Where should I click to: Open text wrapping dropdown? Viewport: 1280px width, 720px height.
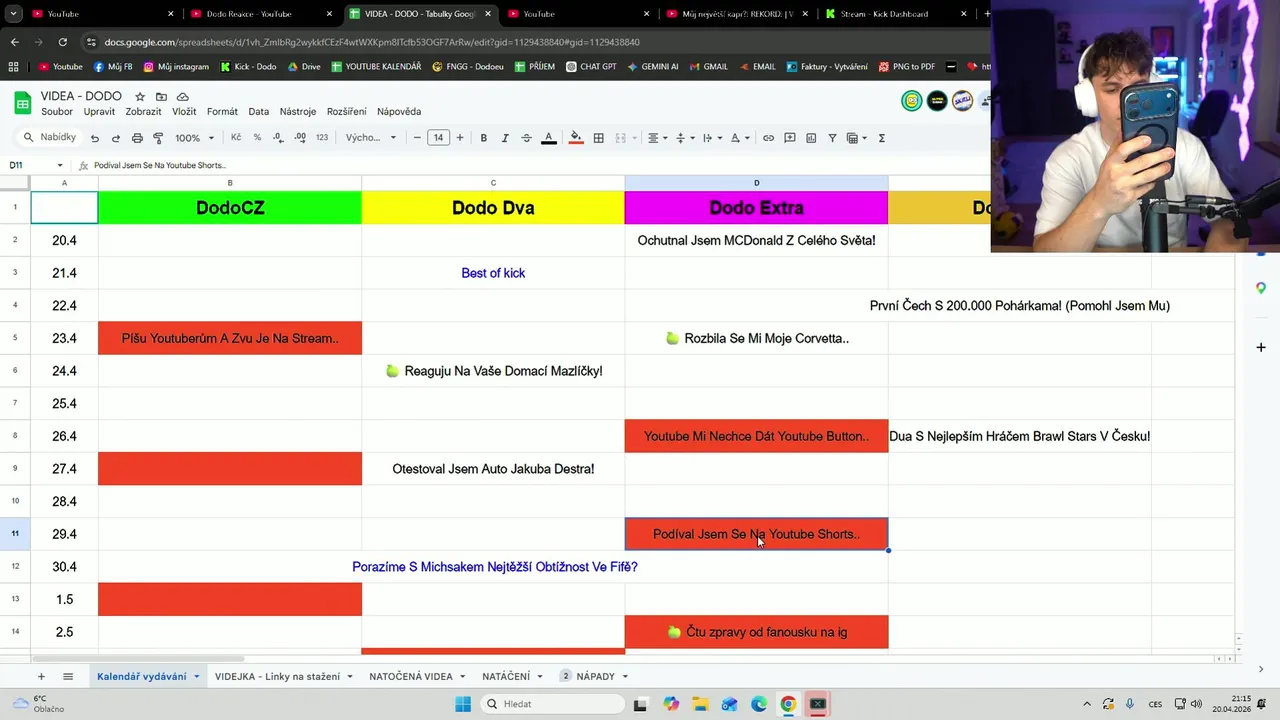711,138
